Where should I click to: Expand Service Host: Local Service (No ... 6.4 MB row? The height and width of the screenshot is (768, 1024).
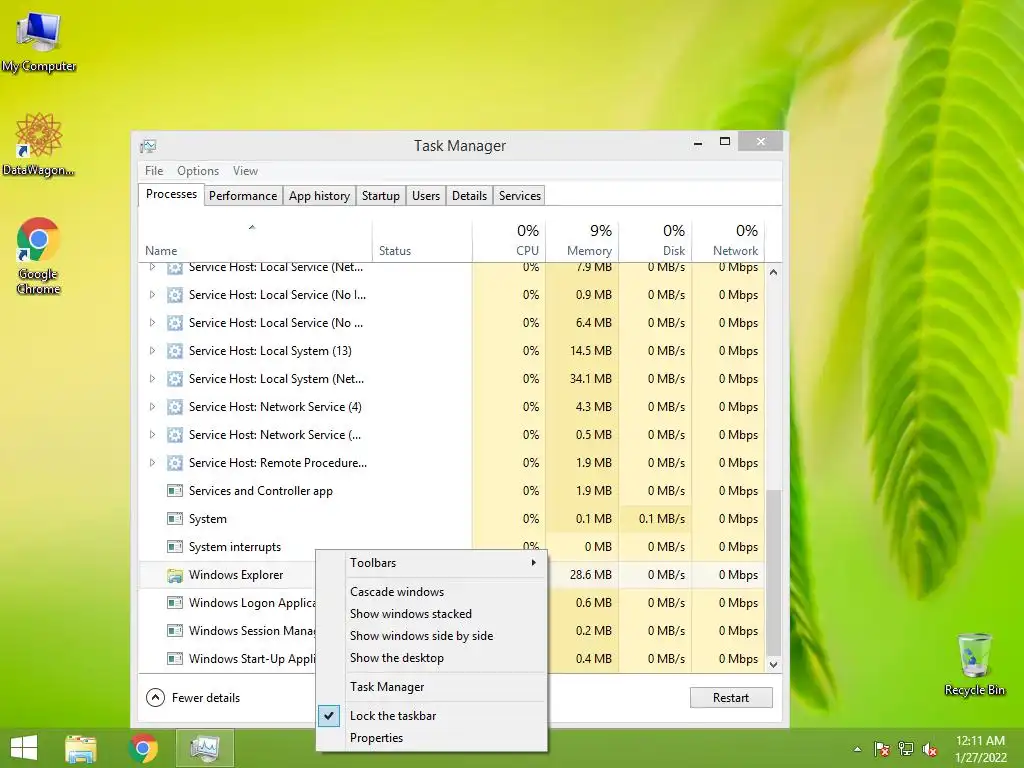152,323
